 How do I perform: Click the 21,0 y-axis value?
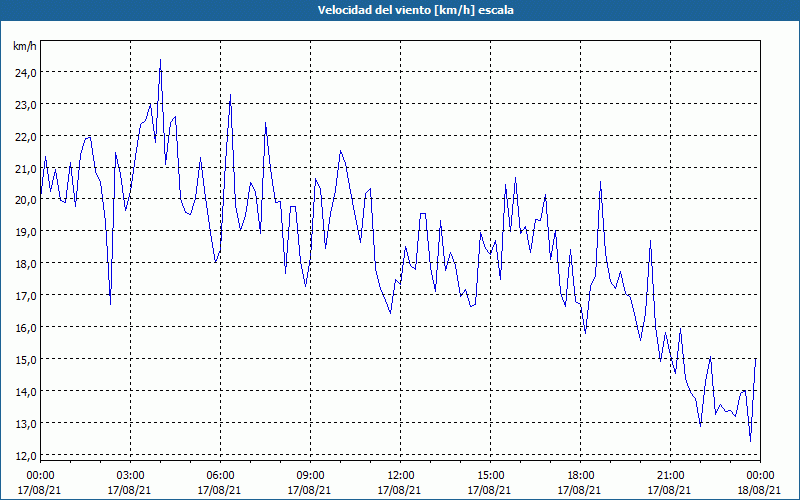[x=26, y=168]
